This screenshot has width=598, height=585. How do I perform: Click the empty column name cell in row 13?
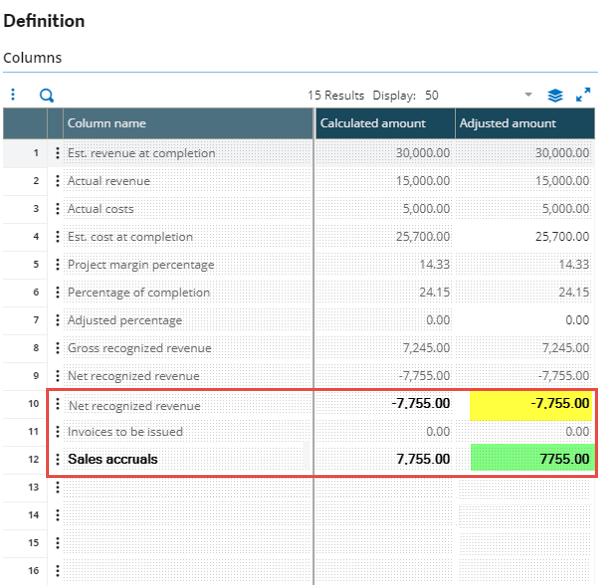187,487
